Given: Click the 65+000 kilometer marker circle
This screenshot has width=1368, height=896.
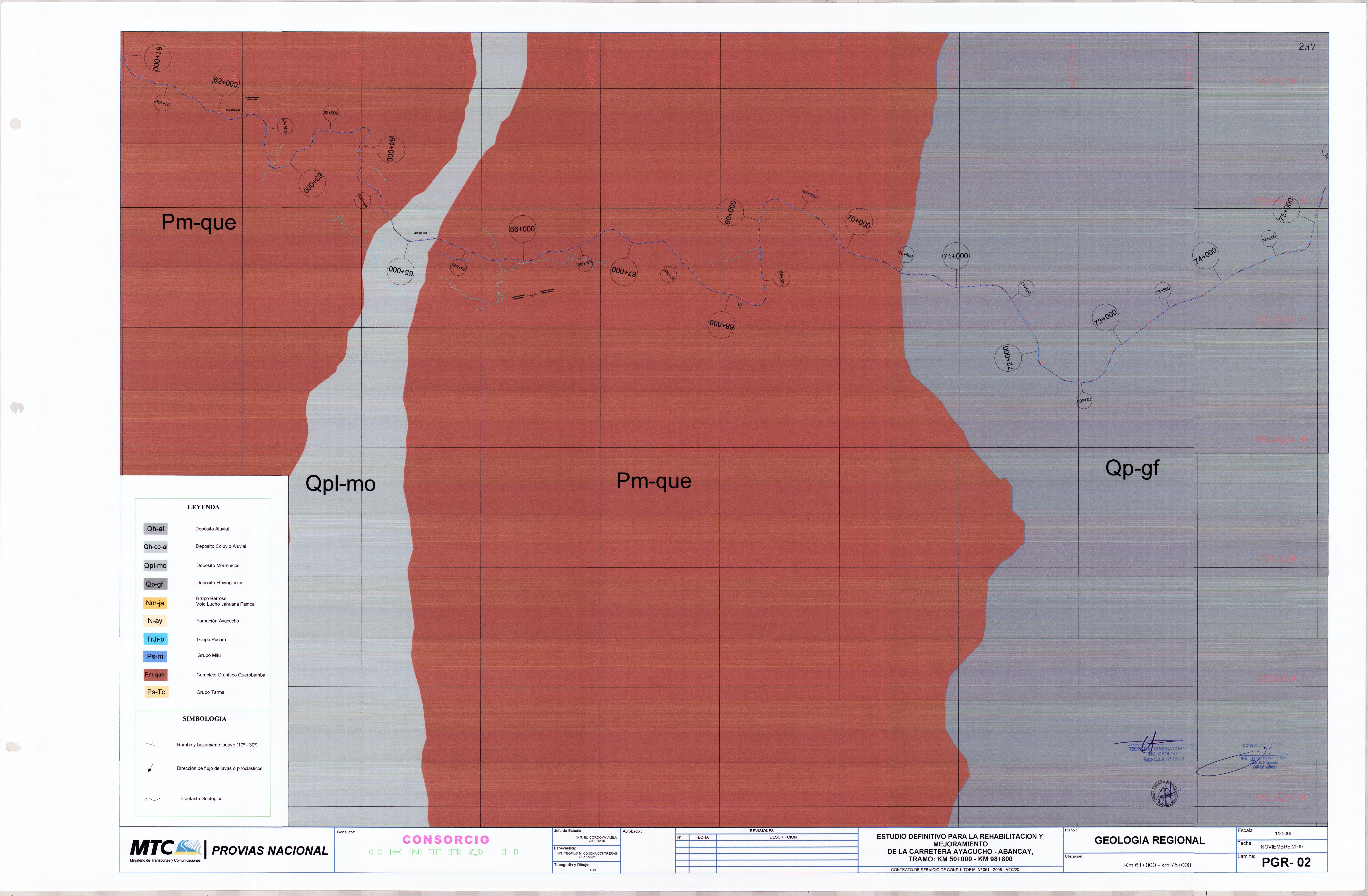Looking at the screenshot, I should pyautogui.click(x=401, y=271).
